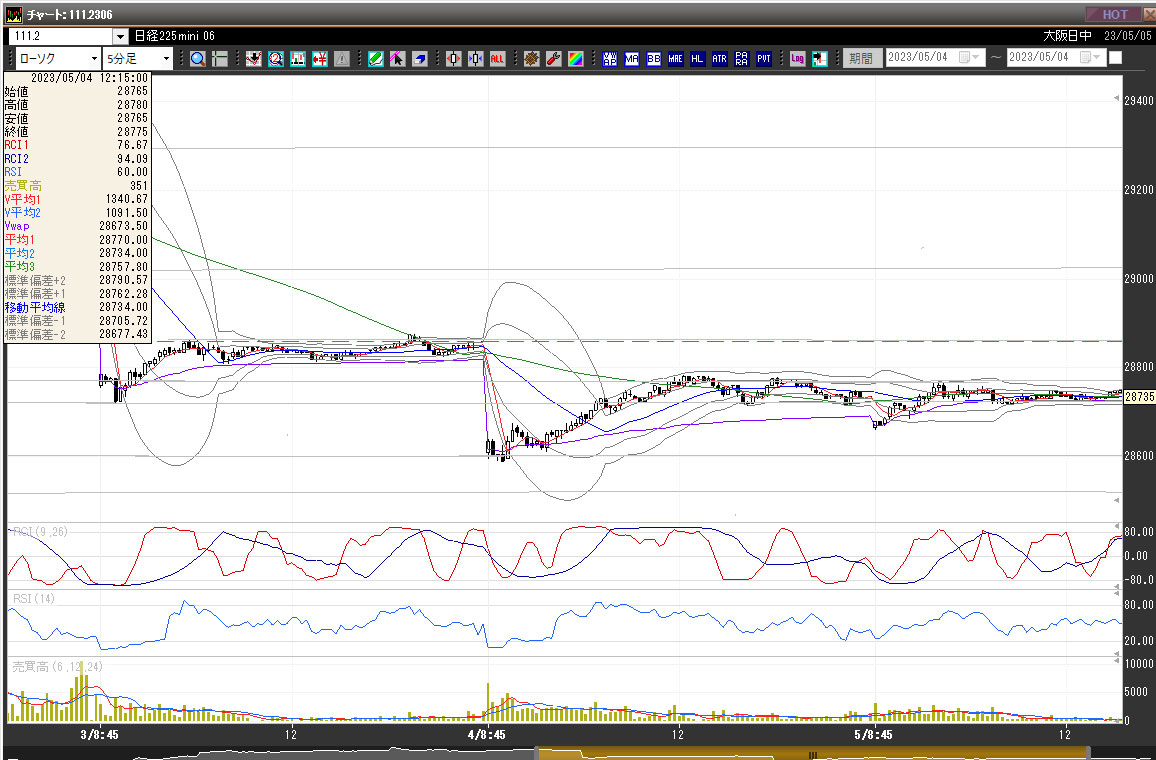Click the crosshair cursor icon
The height and width of the screenshot is (760, 1156).
220,58
